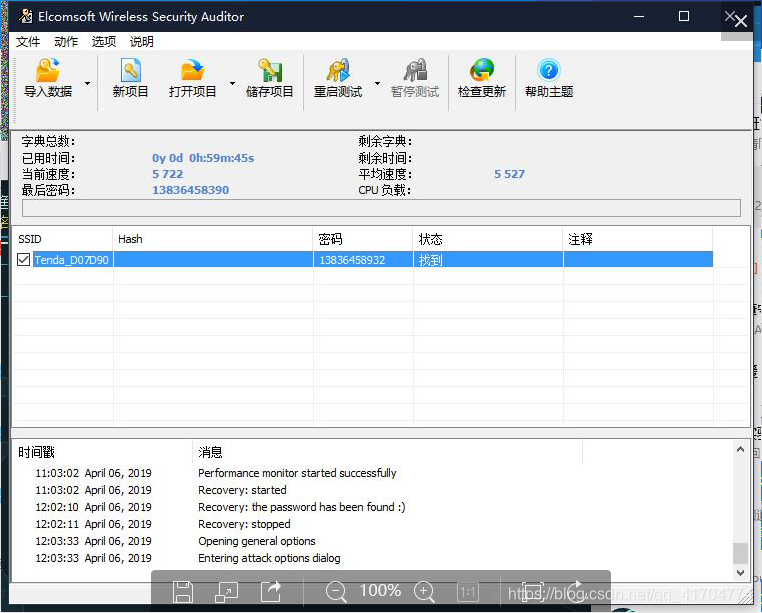The height and width of the screenshot is (613, 762).
Task: Restart the attack with 重启测试
Action: pyautogui.click(x=338, y=79)
